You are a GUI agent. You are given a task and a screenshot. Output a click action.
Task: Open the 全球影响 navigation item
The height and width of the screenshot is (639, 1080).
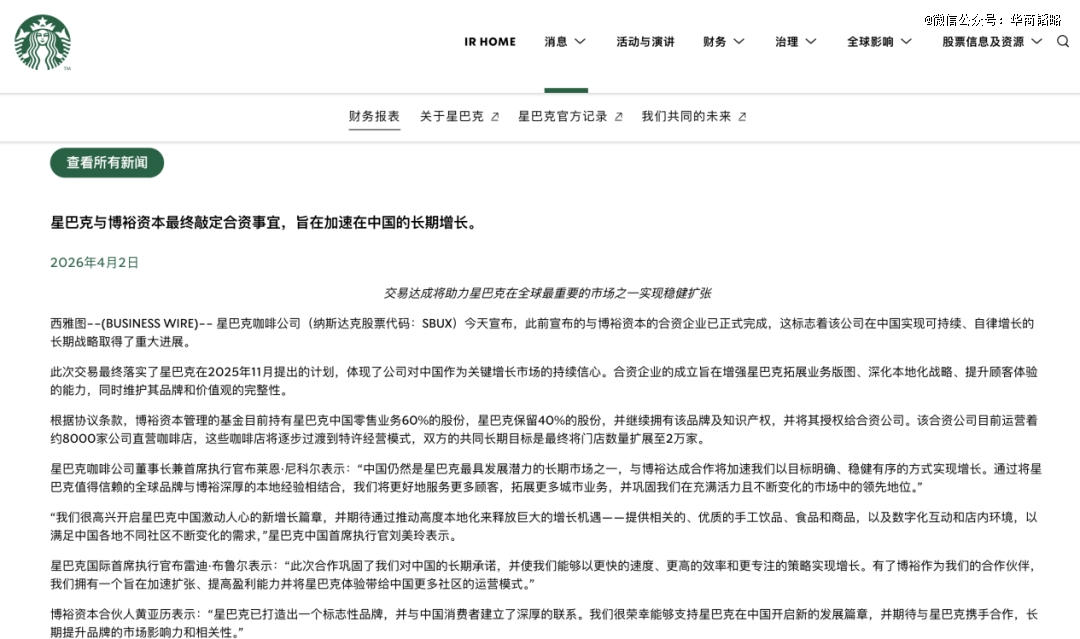[x=870, y=41]
